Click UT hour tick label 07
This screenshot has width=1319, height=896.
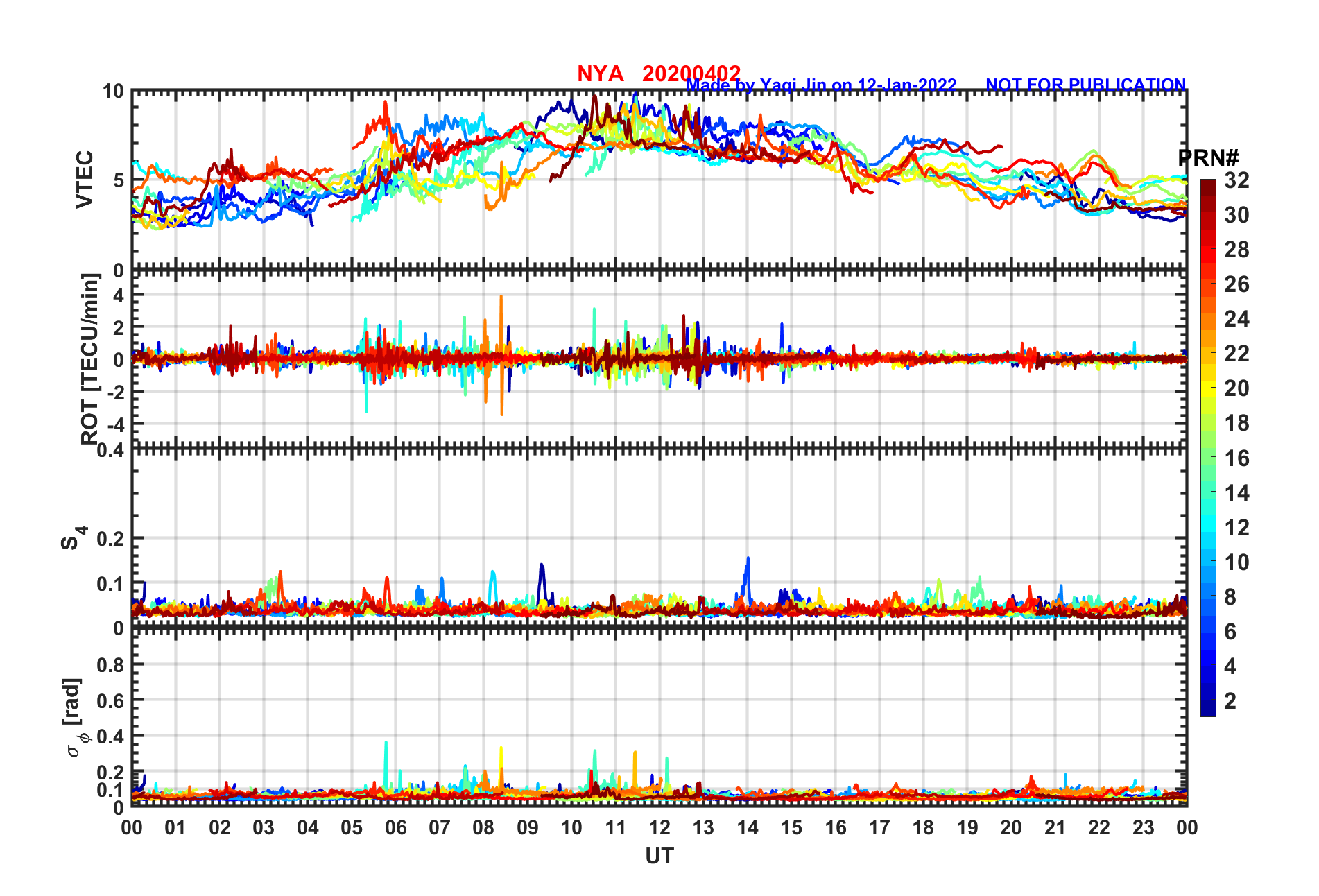(x=440, y=827)
